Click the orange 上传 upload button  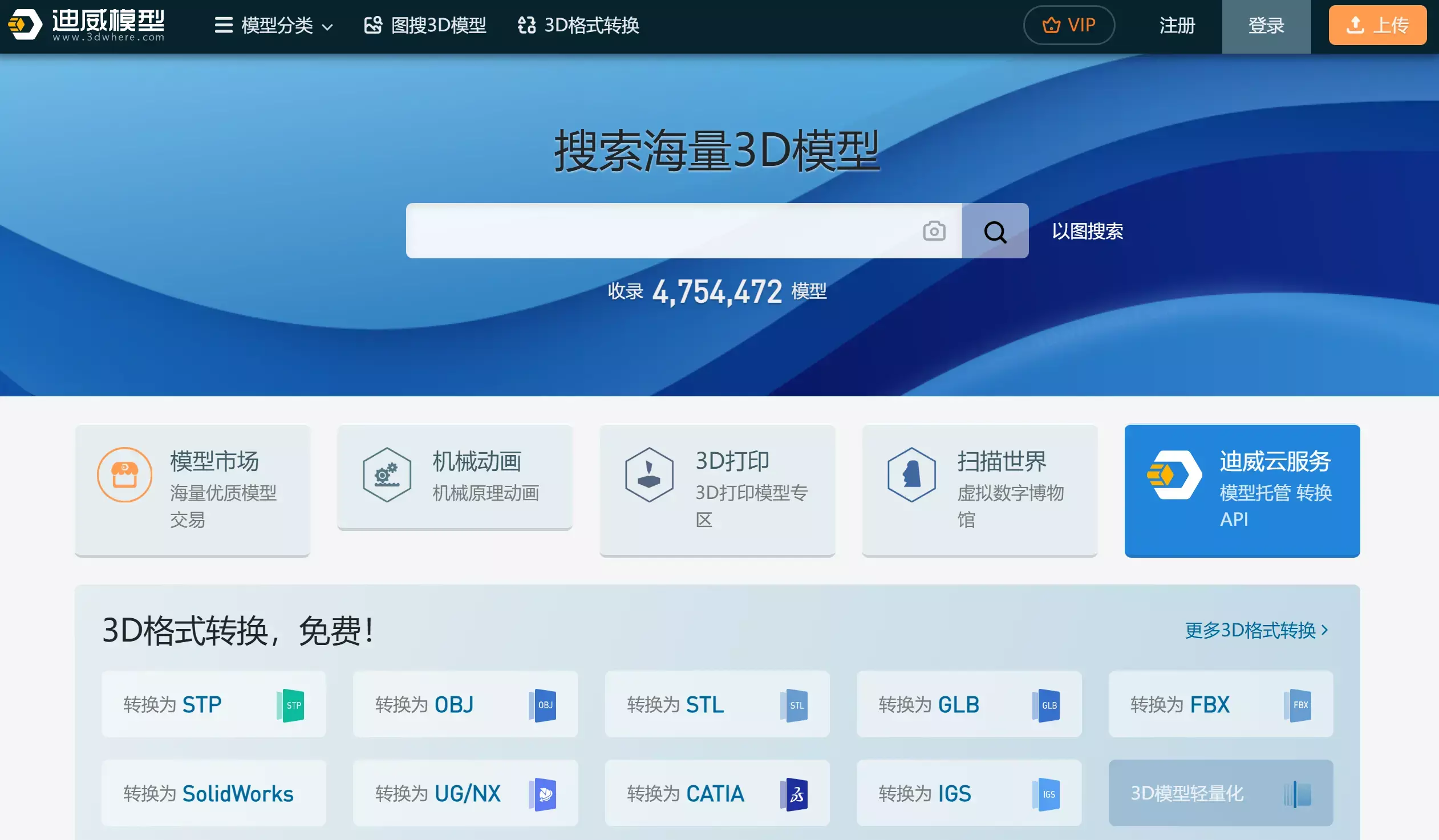coord(1377,25)
